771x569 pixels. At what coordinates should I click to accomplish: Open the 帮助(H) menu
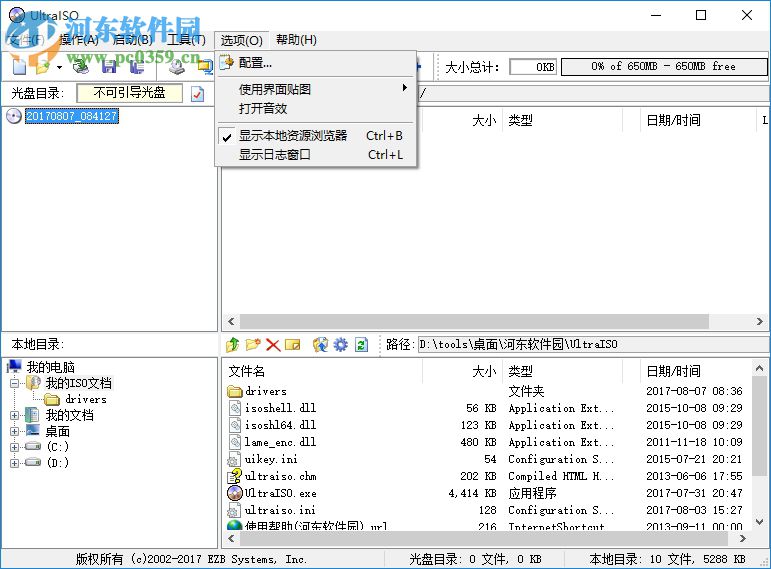coord(296,40)
